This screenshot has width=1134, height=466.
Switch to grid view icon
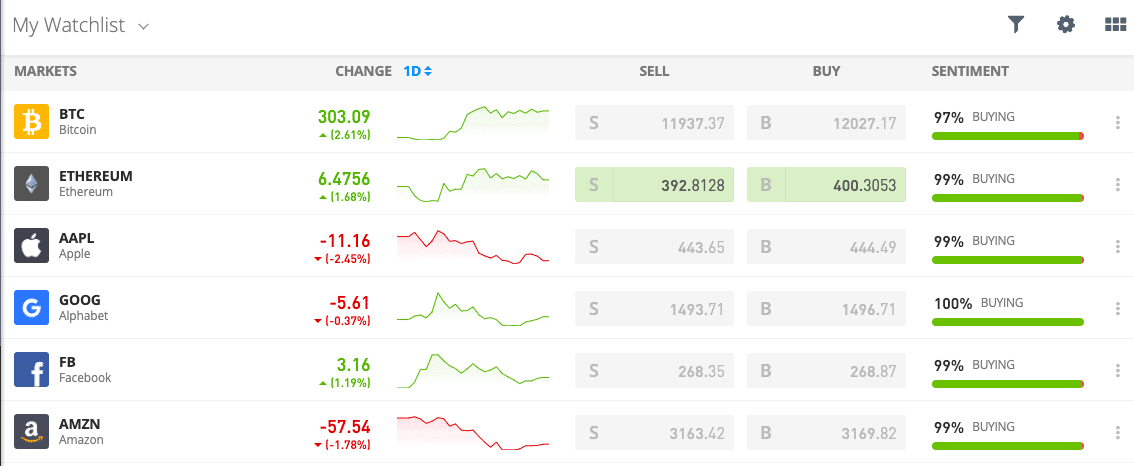click(x=1116, y=25)
